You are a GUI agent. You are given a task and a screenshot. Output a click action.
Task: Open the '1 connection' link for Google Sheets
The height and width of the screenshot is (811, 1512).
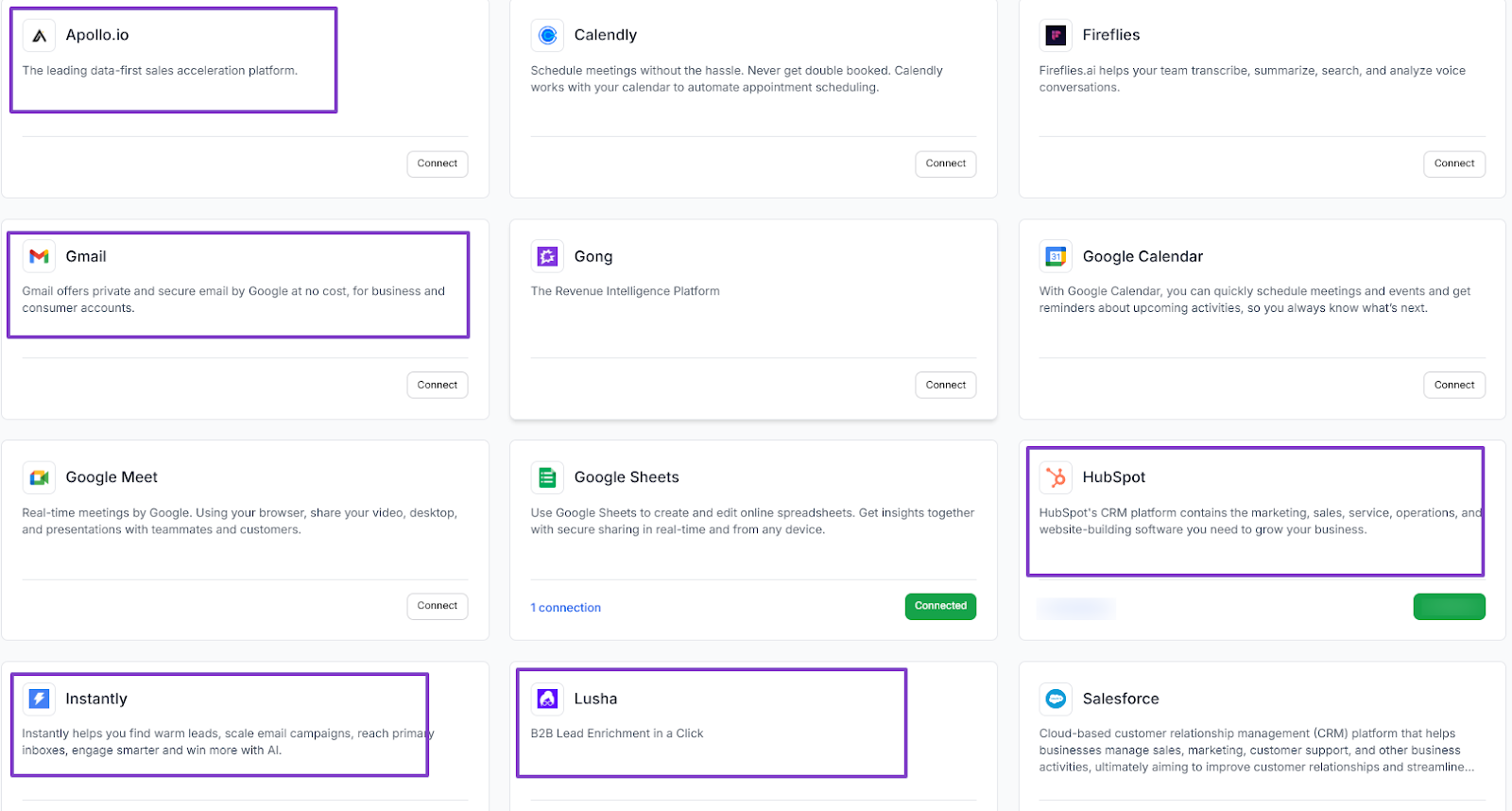[566, 608]
